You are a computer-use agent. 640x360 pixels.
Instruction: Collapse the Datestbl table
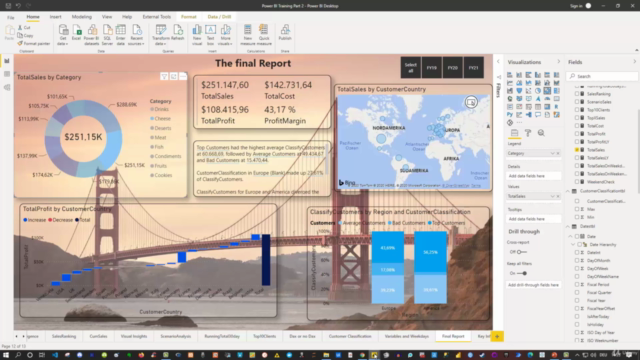click(x=568, y=226)
